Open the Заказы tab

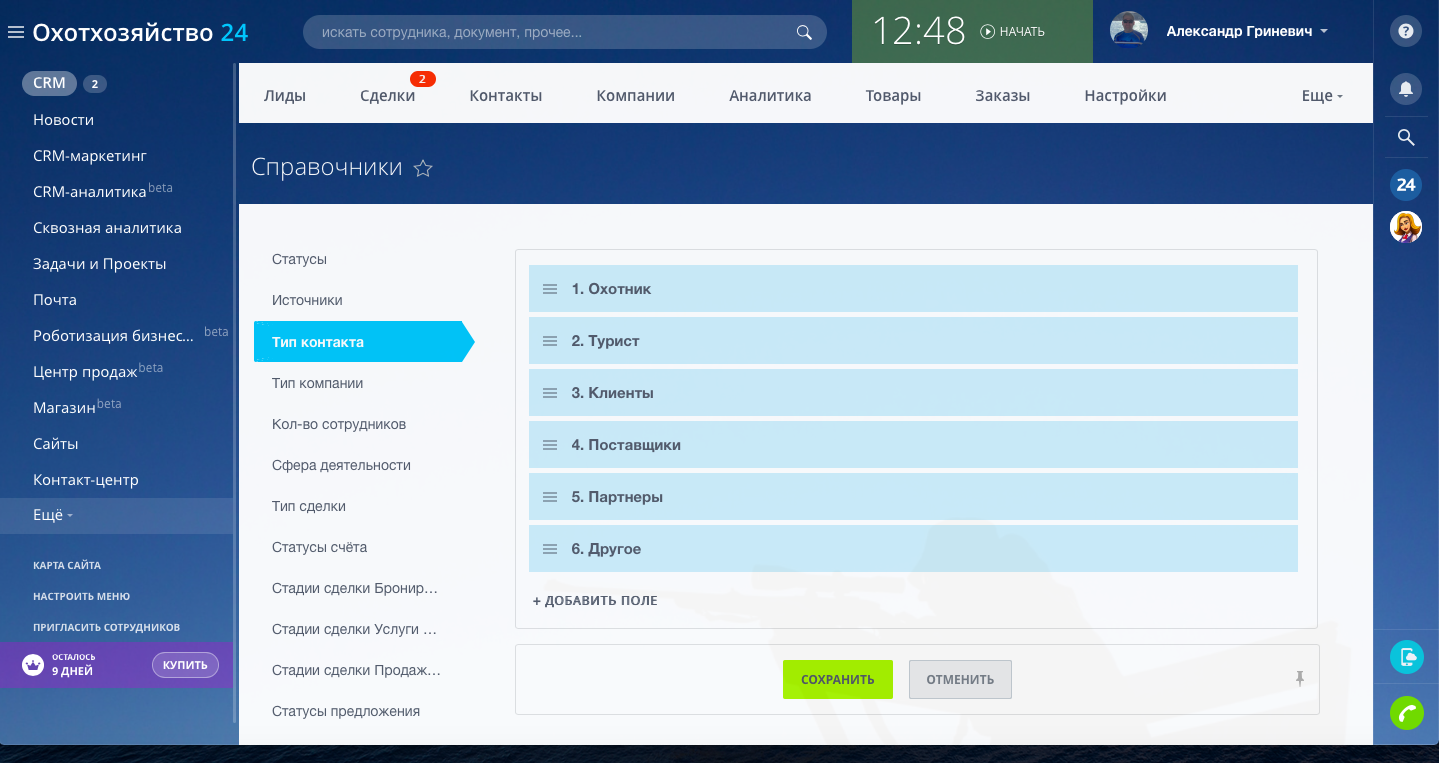[x=1002, y=96]
